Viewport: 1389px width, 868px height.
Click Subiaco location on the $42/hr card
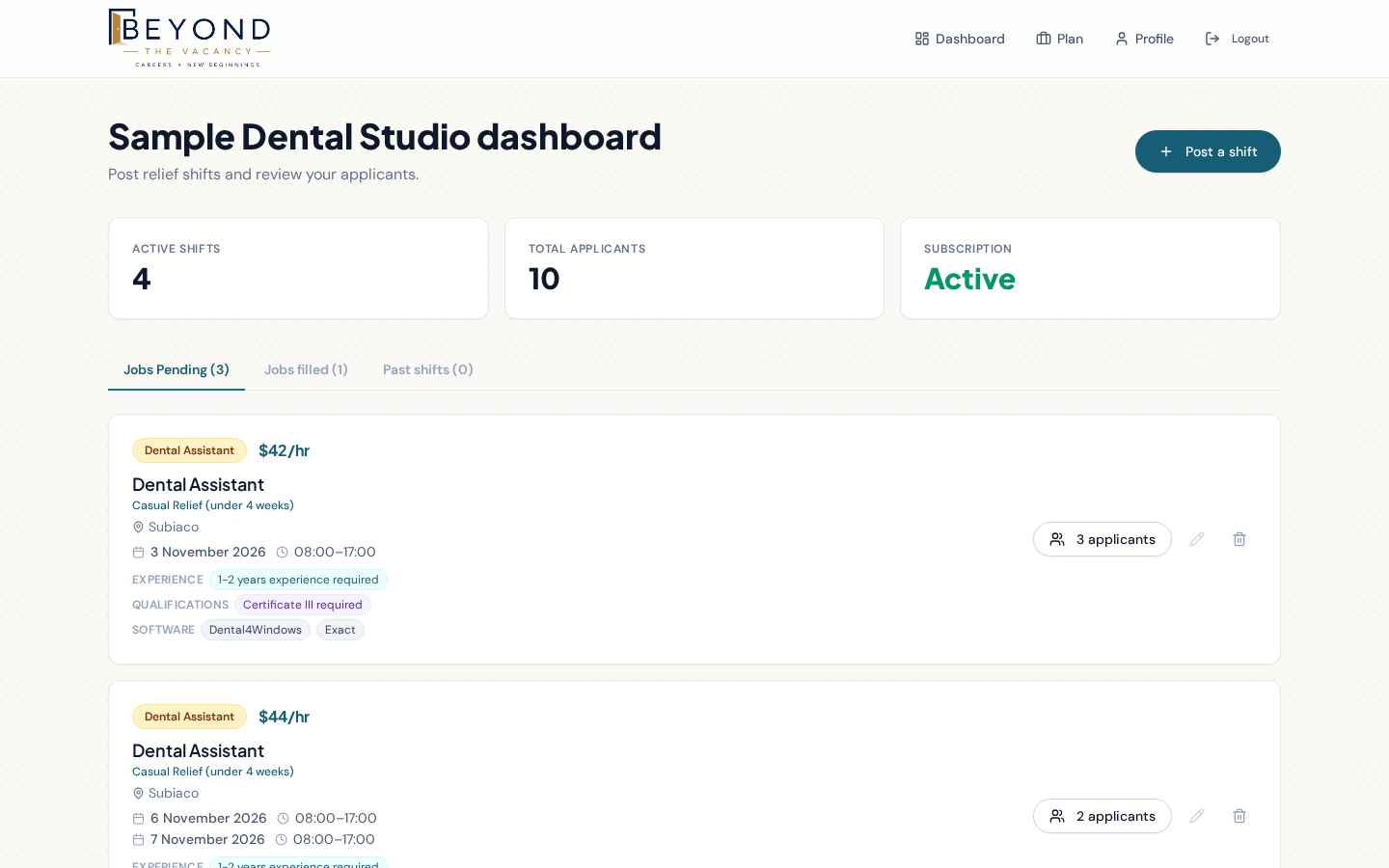coord(174,527)
